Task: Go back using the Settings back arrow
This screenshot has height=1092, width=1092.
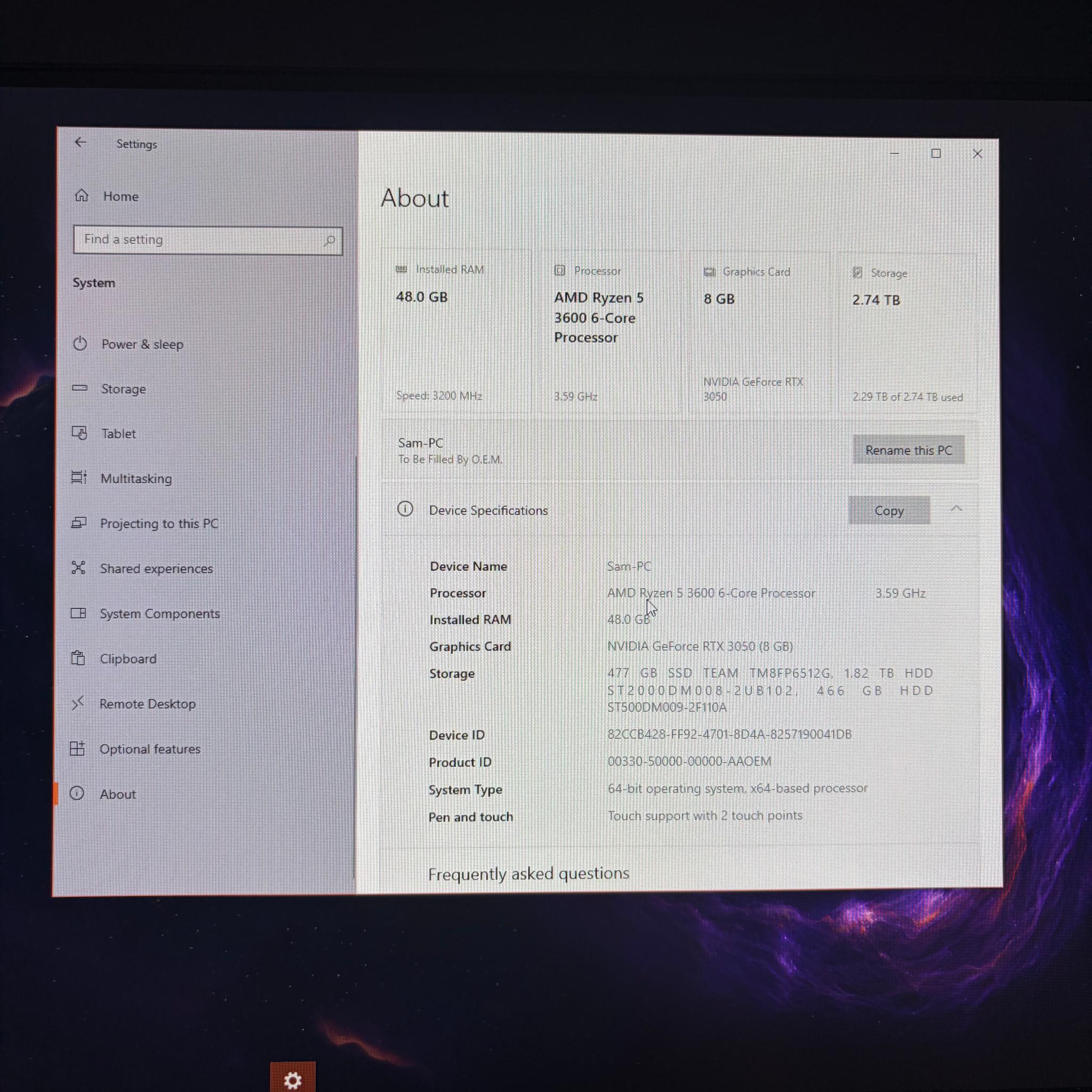Action: click(81, 142)
